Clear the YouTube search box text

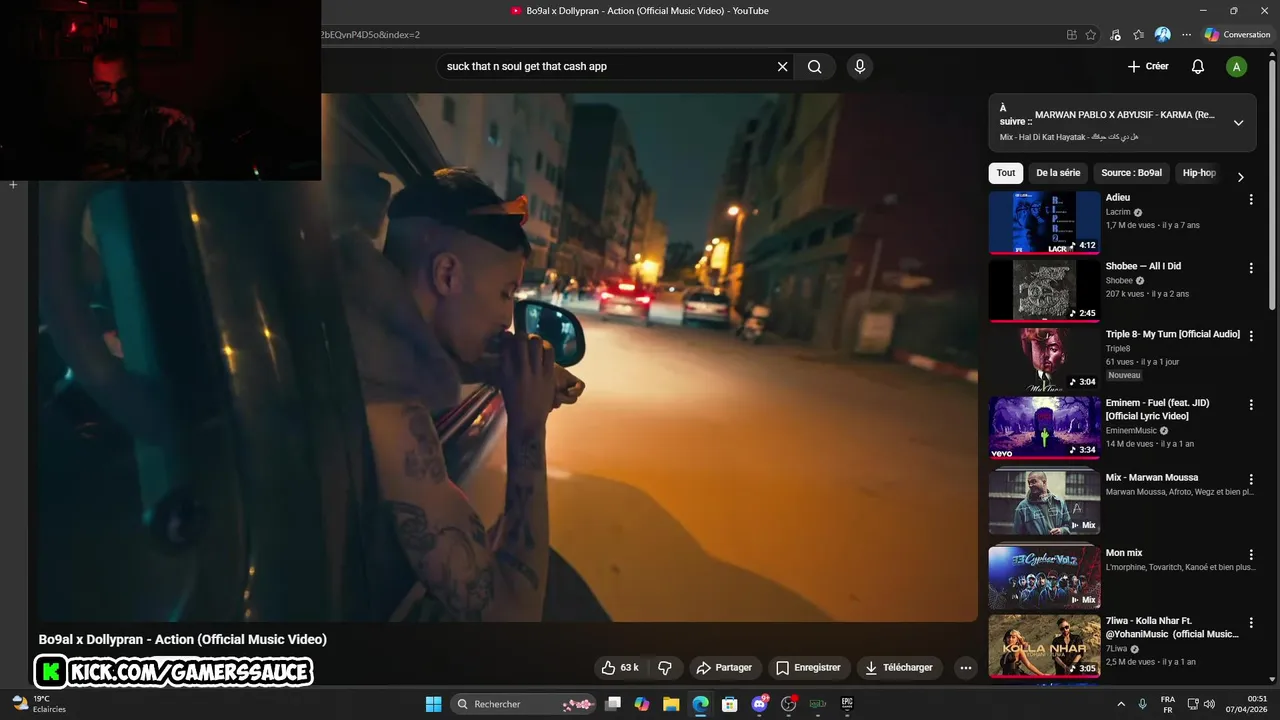coord(783,67)
